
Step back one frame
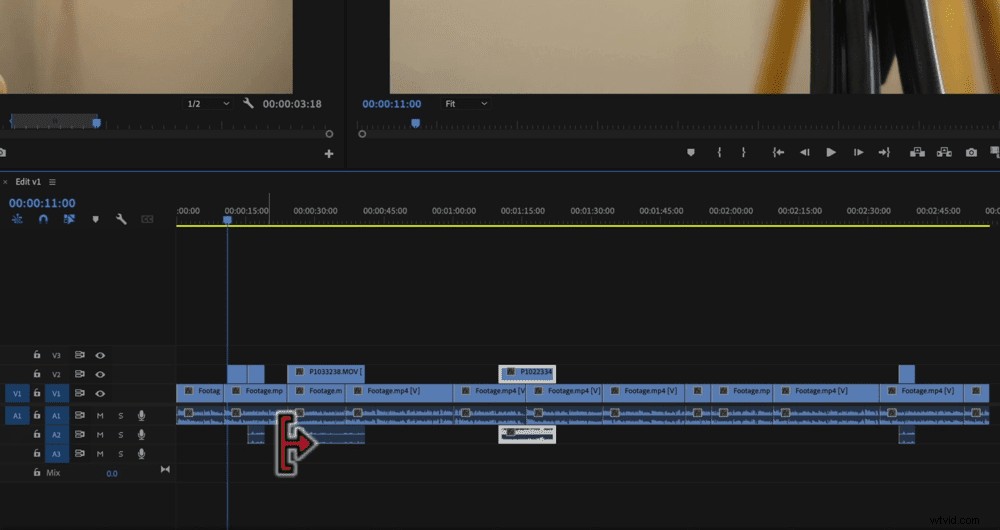(805, 152)
